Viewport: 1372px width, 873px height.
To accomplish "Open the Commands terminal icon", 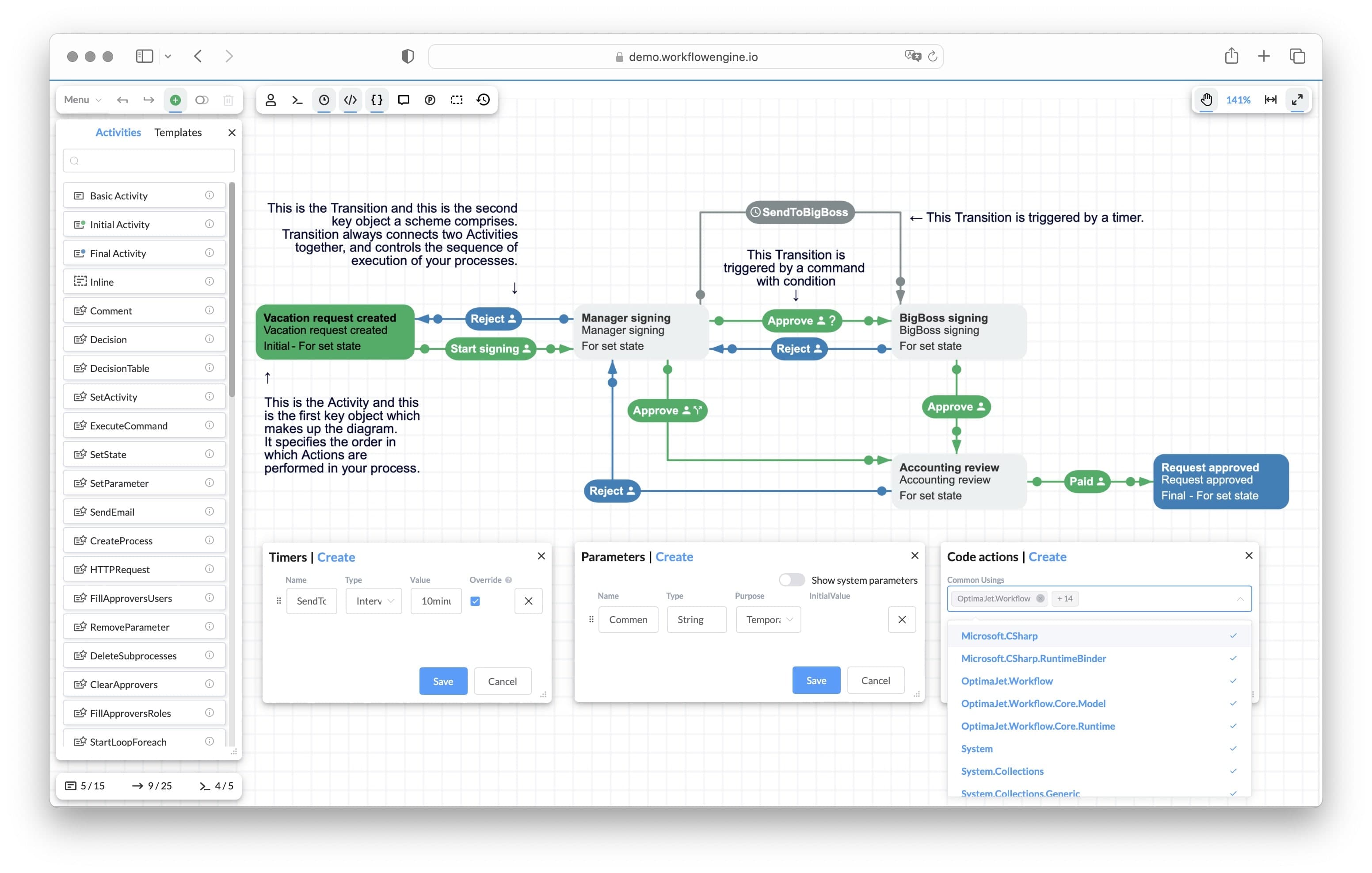I will (x=297, y=100).
